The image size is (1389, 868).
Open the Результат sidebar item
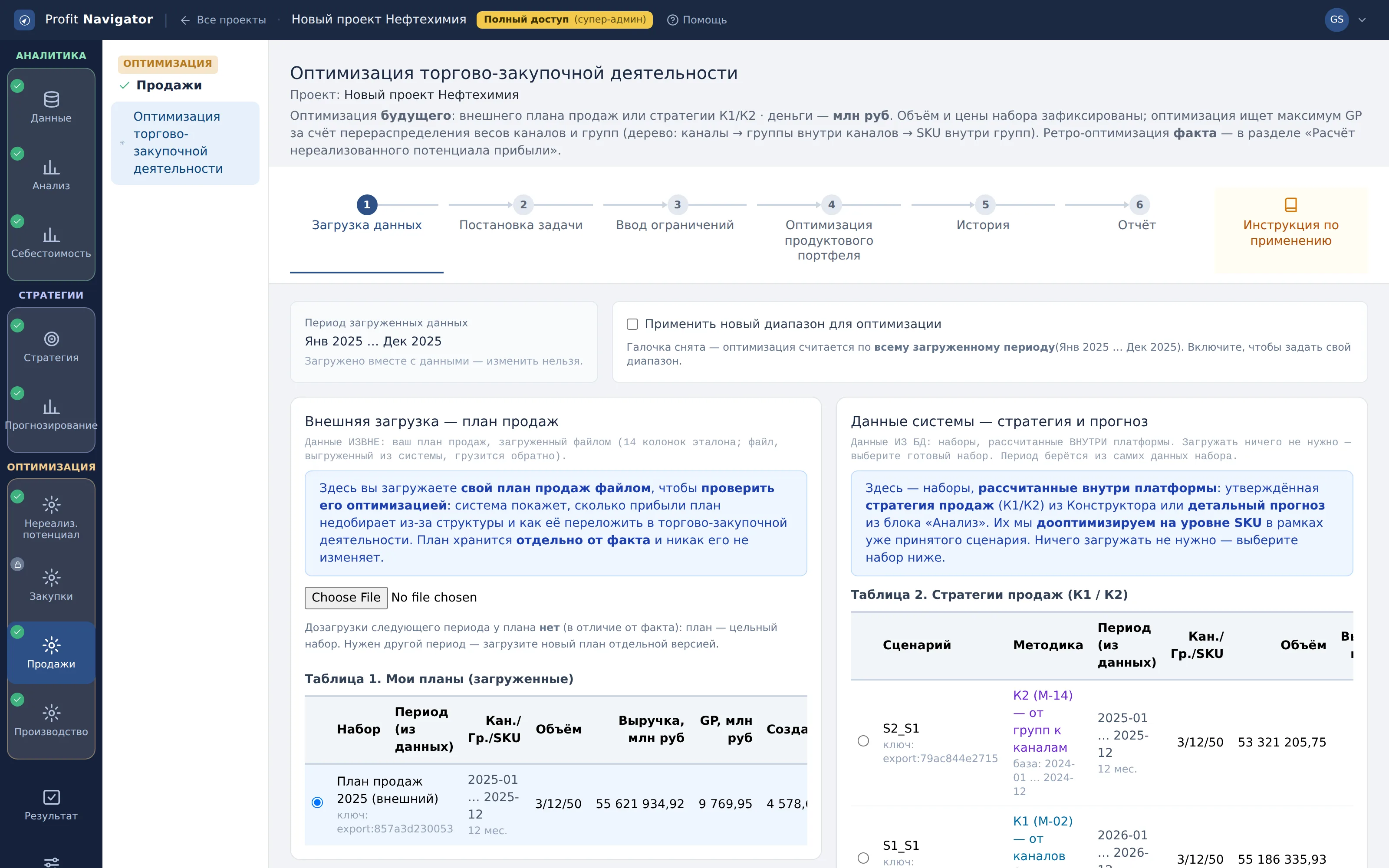(x=51, y=805)
